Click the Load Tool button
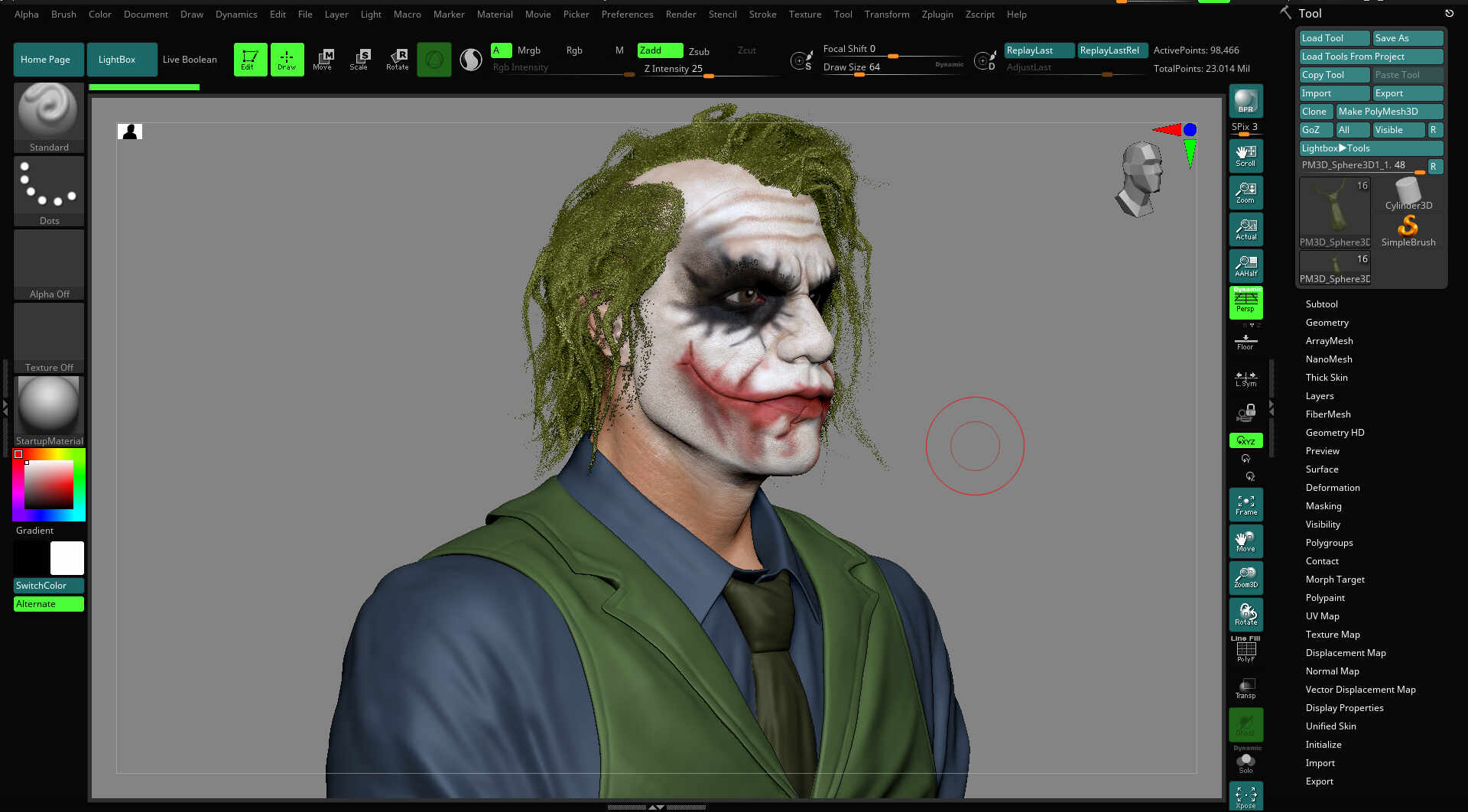 coord(1334,37)
